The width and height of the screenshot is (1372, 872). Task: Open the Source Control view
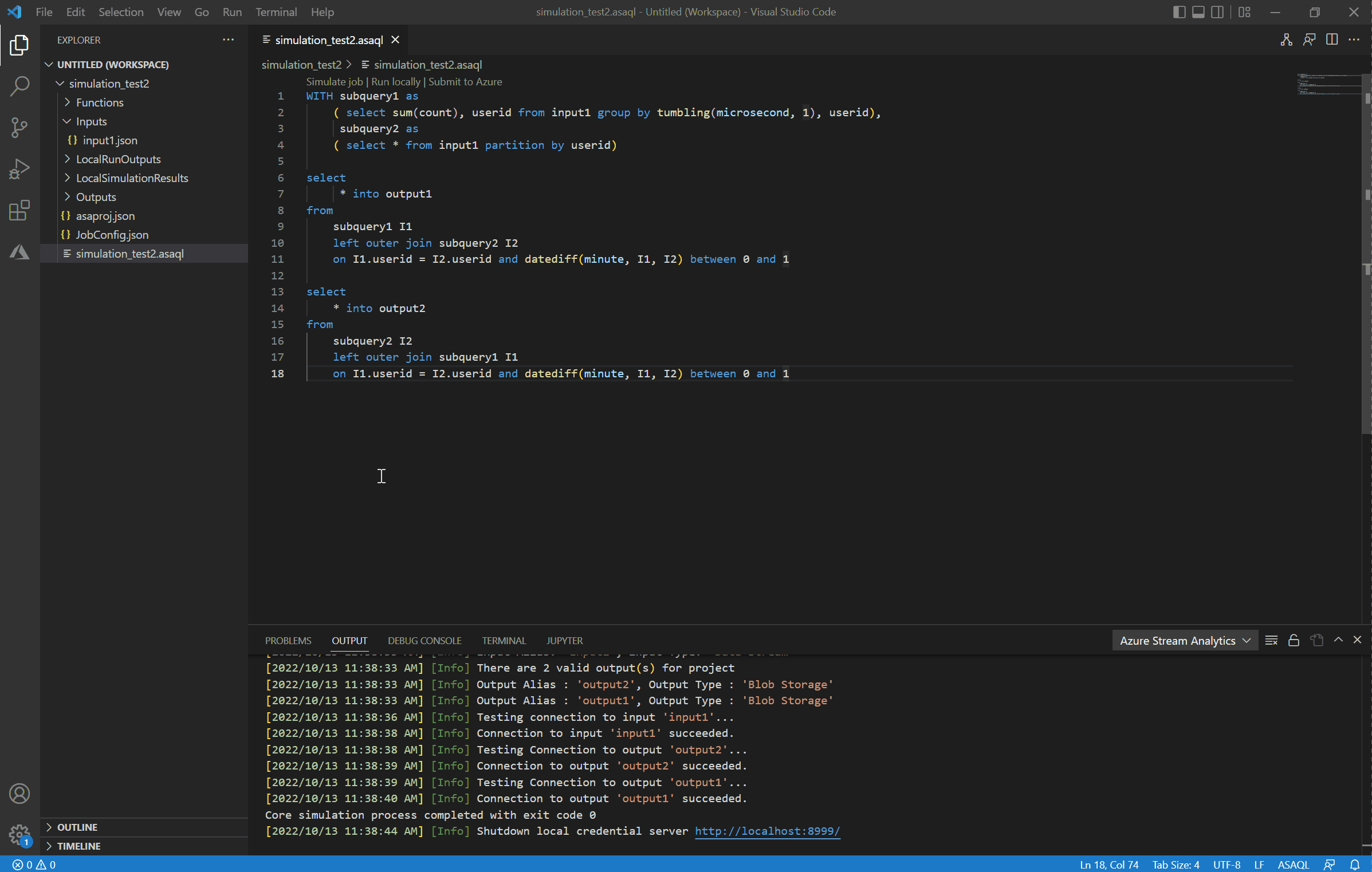(x=19, y=128)
